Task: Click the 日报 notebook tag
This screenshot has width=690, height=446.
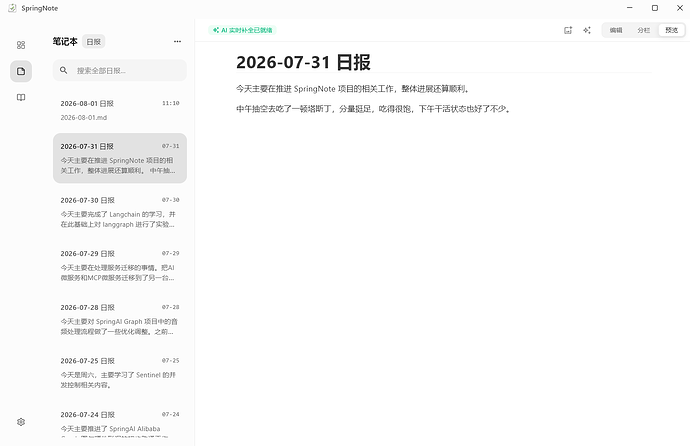Action: [93, 42]
